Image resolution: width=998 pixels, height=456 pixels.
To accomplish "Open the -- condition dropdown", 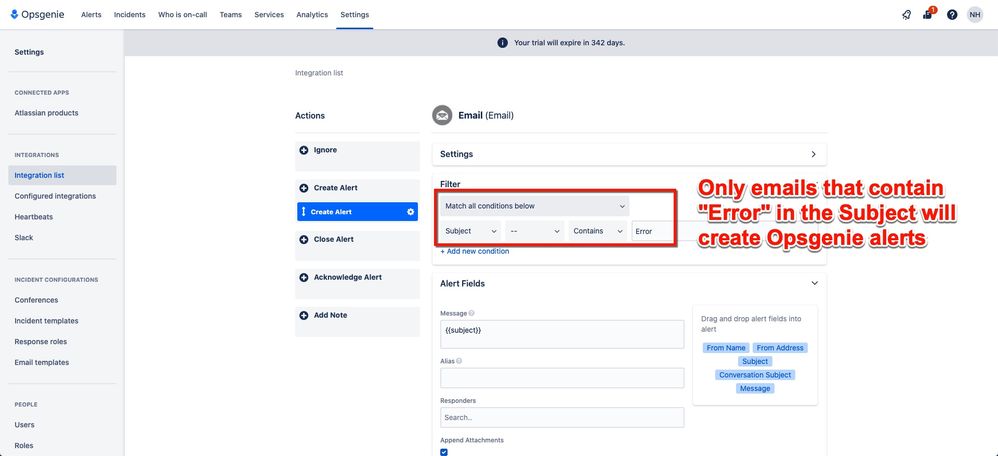I will [x=535, y=231].
